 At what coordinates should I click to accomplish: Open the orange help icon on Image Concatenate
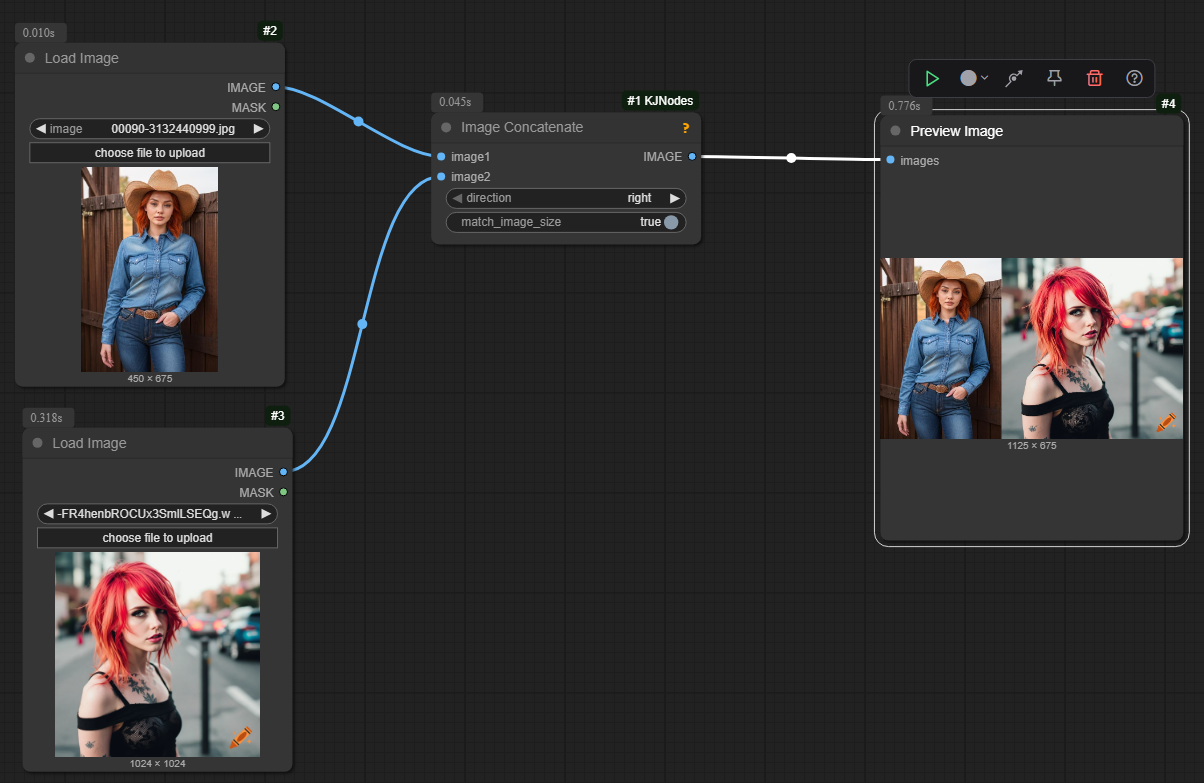pyautogui.click(x=686, y=128)
